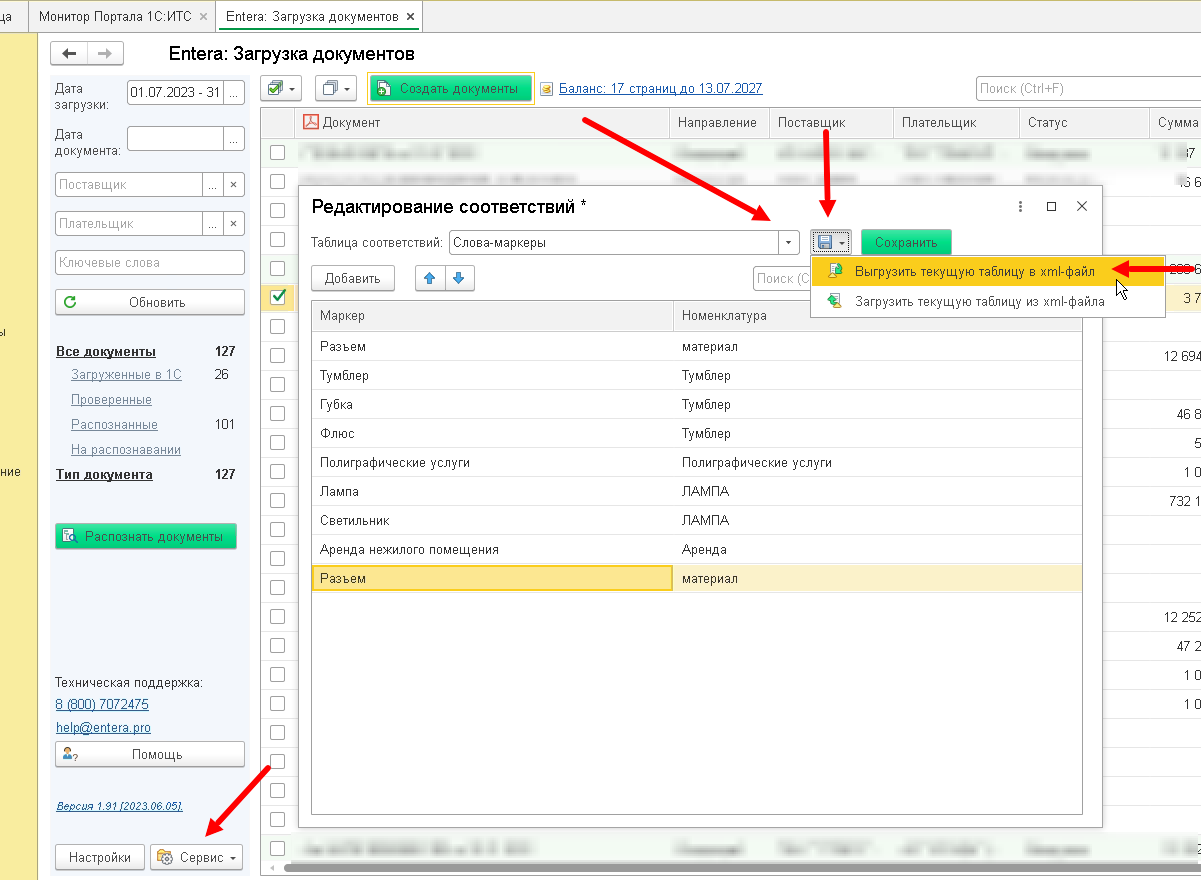Open the check-marks dropdown button in toolbar
Image resolution: width=1201 pixels, height=880 pixels.
coord(281,89)
